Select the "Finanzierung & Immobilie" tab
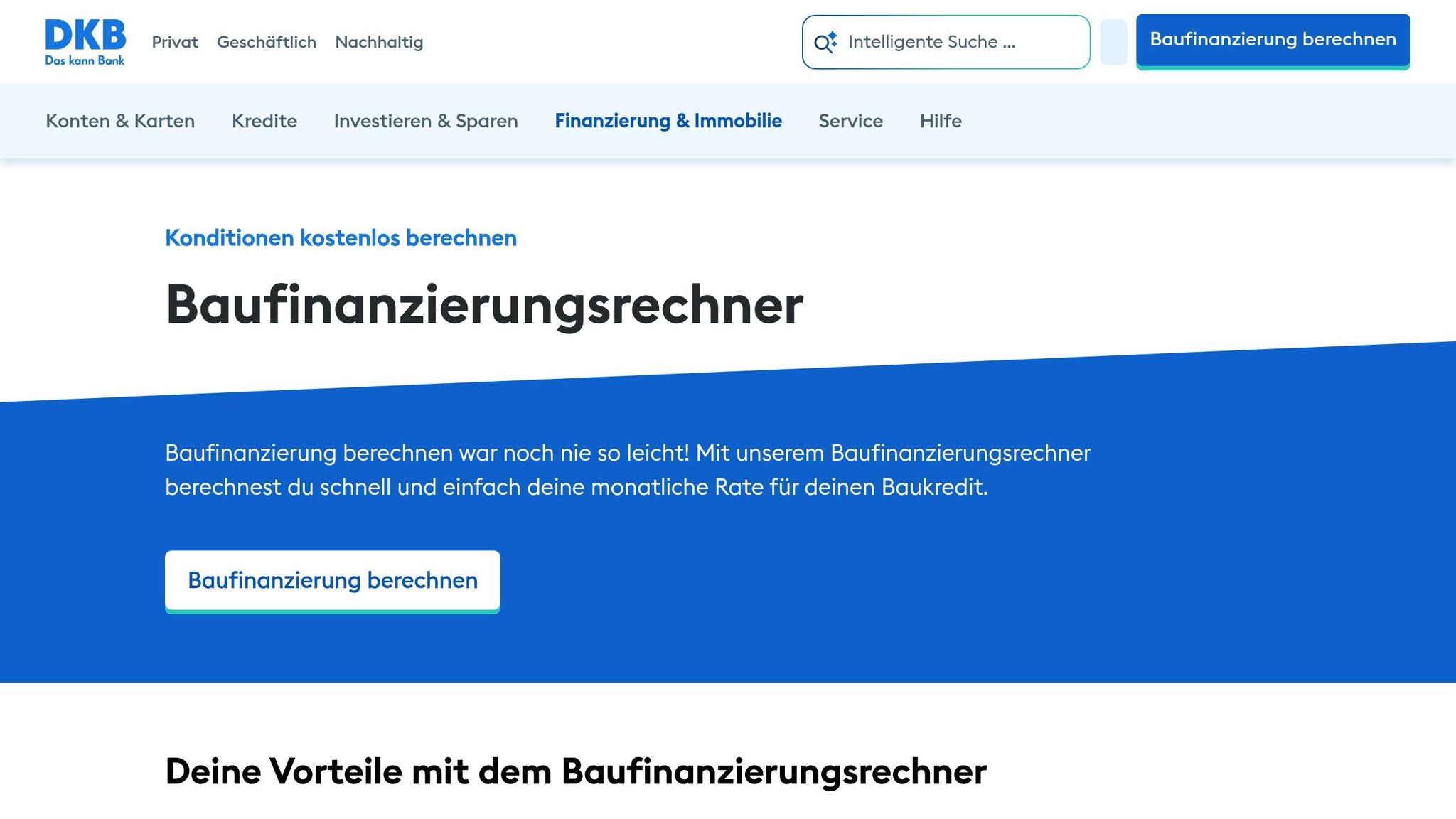Screen dimensions: 1456x819 click(668, 121)
